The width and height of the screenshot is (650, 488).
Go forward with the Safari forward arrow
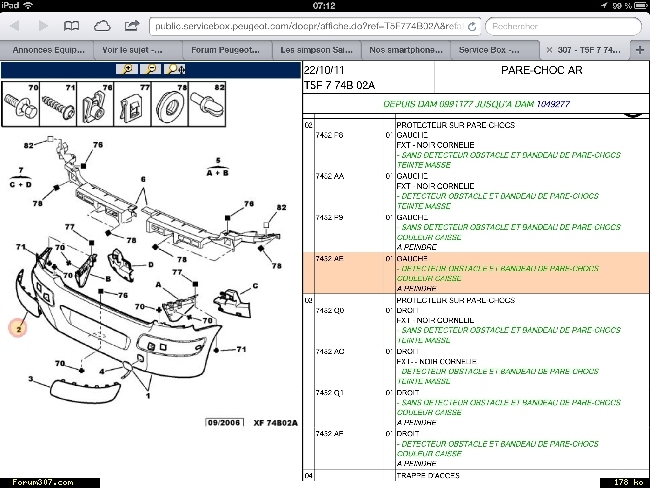43,26
